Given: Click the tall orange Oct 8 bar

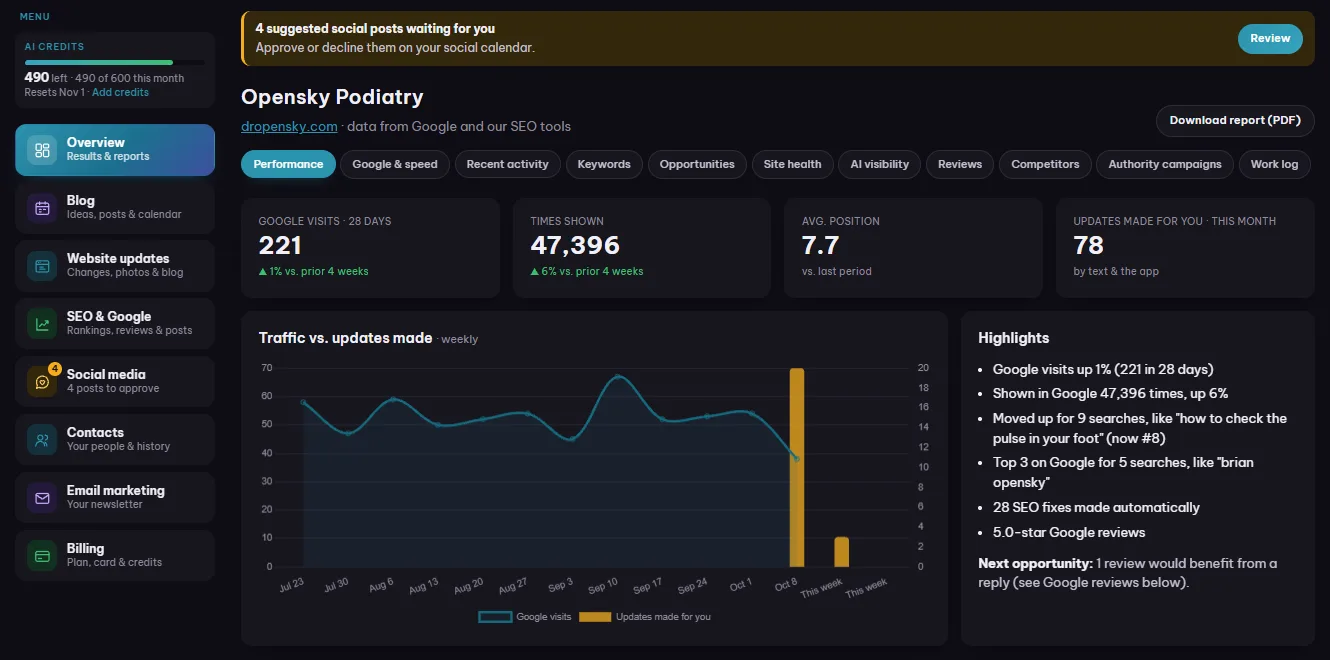Looking at the screenshot, I should 797,467.
